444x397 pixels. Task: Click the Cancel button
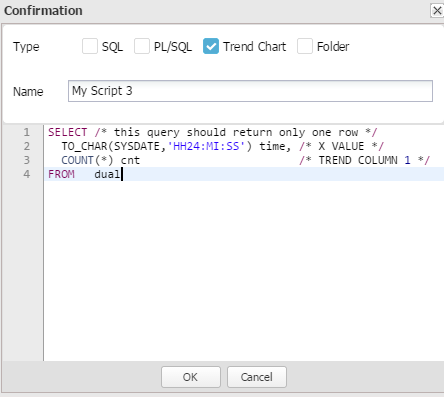(257, 377)
